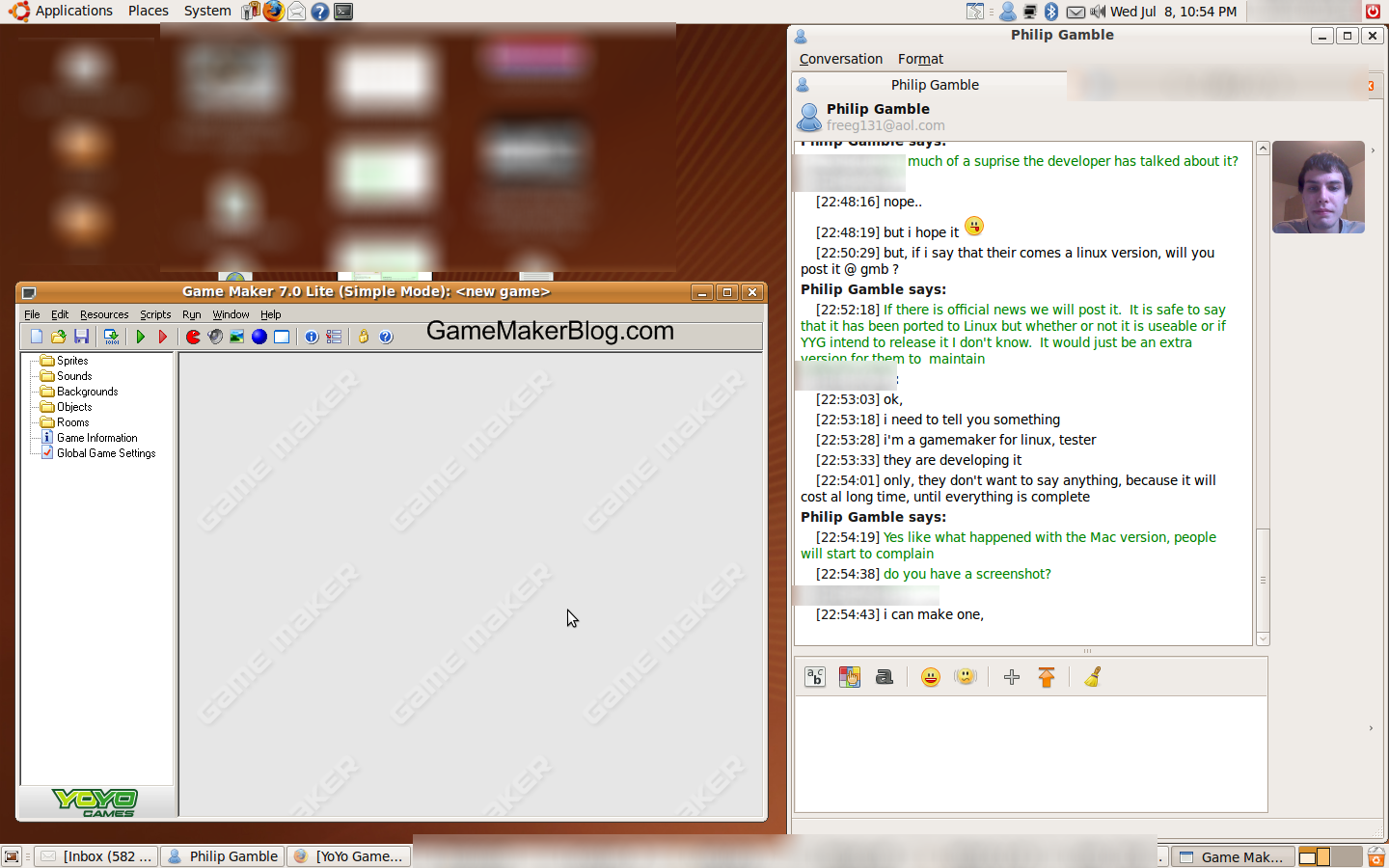Open the Conversation menu in chat window

[x=841, y=59]
